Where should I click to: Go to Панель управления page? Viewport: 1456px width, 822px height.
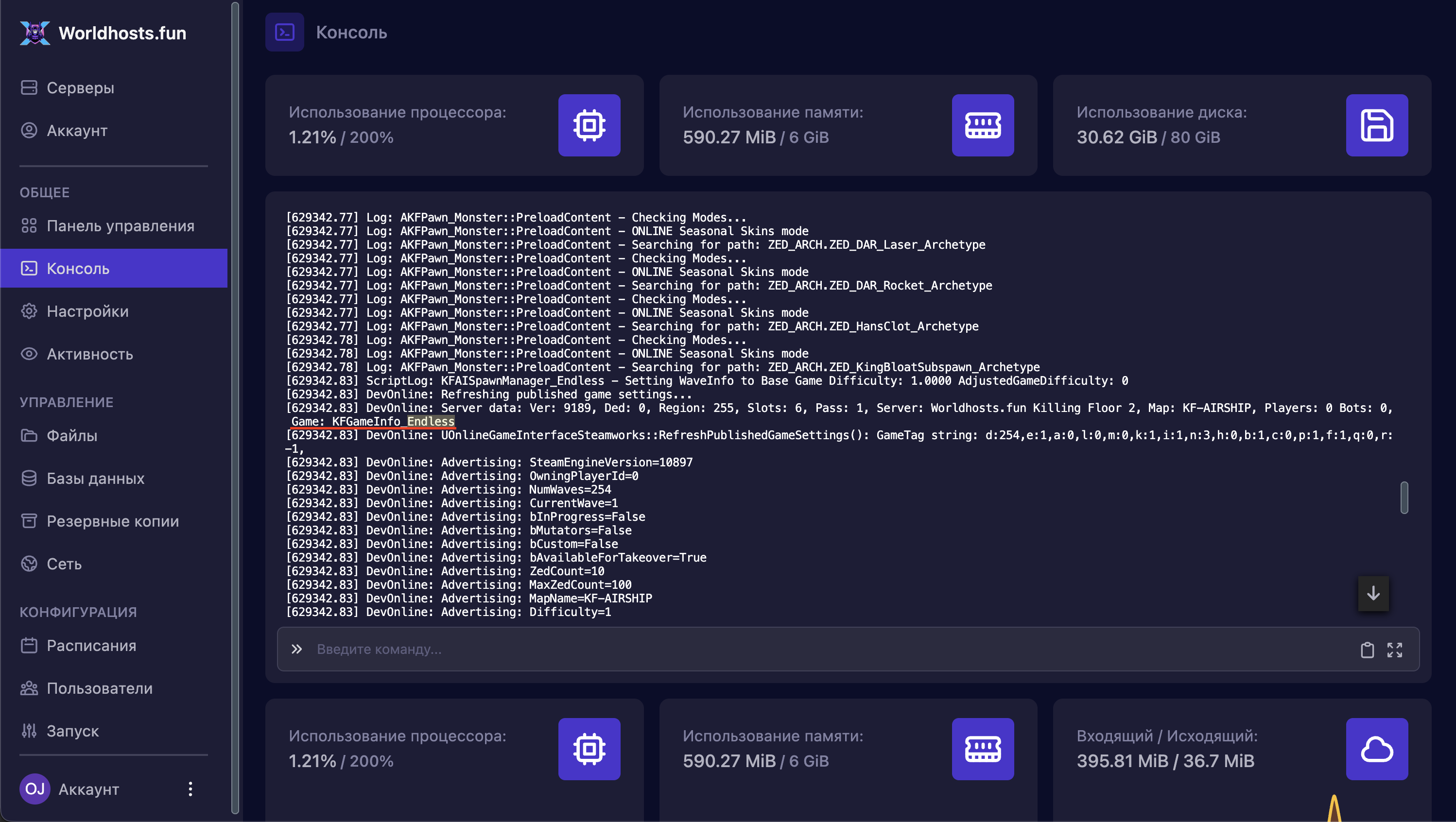(x=120, y=225)
